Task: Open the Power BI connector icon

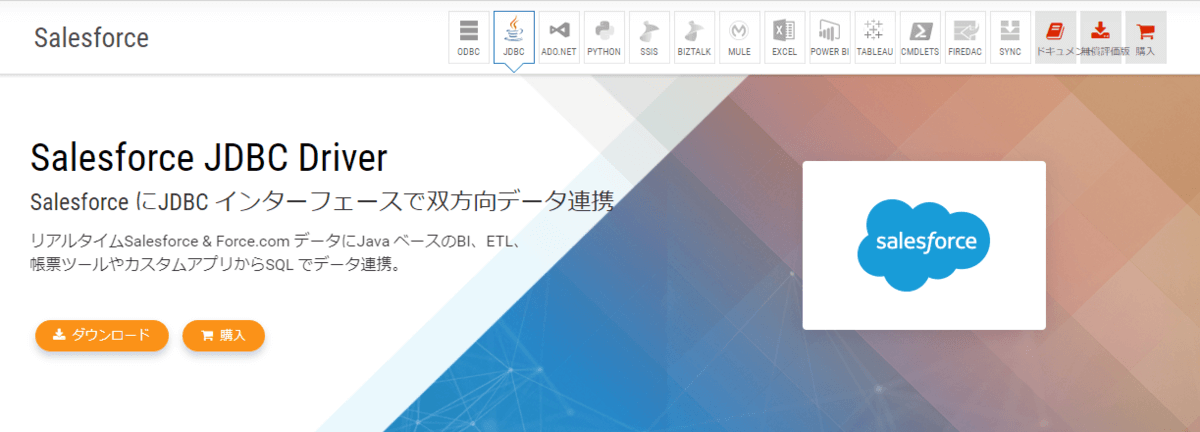Action: 830,37
